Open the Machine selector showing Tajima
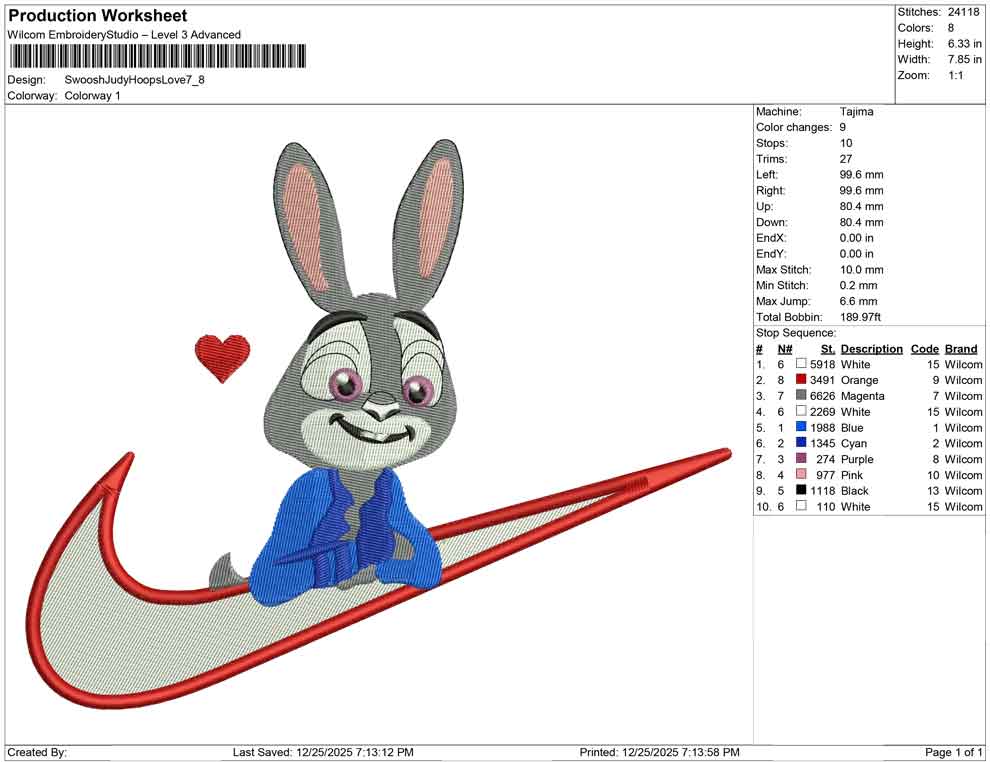This screenshot has height=762, width=990. click(857, 111)
